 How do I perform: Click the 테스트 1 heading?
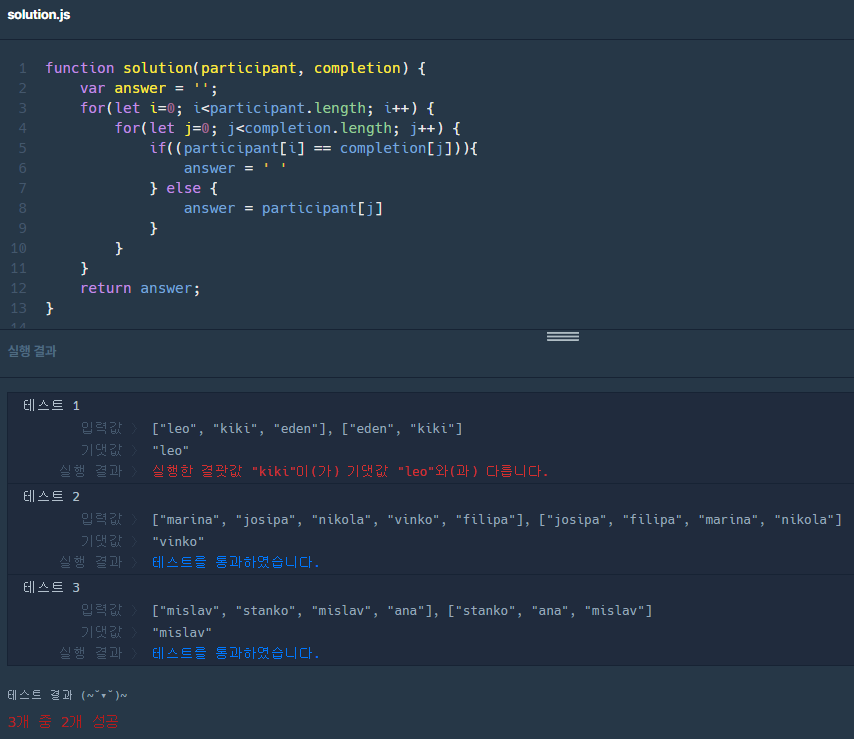tap(51, 406)
